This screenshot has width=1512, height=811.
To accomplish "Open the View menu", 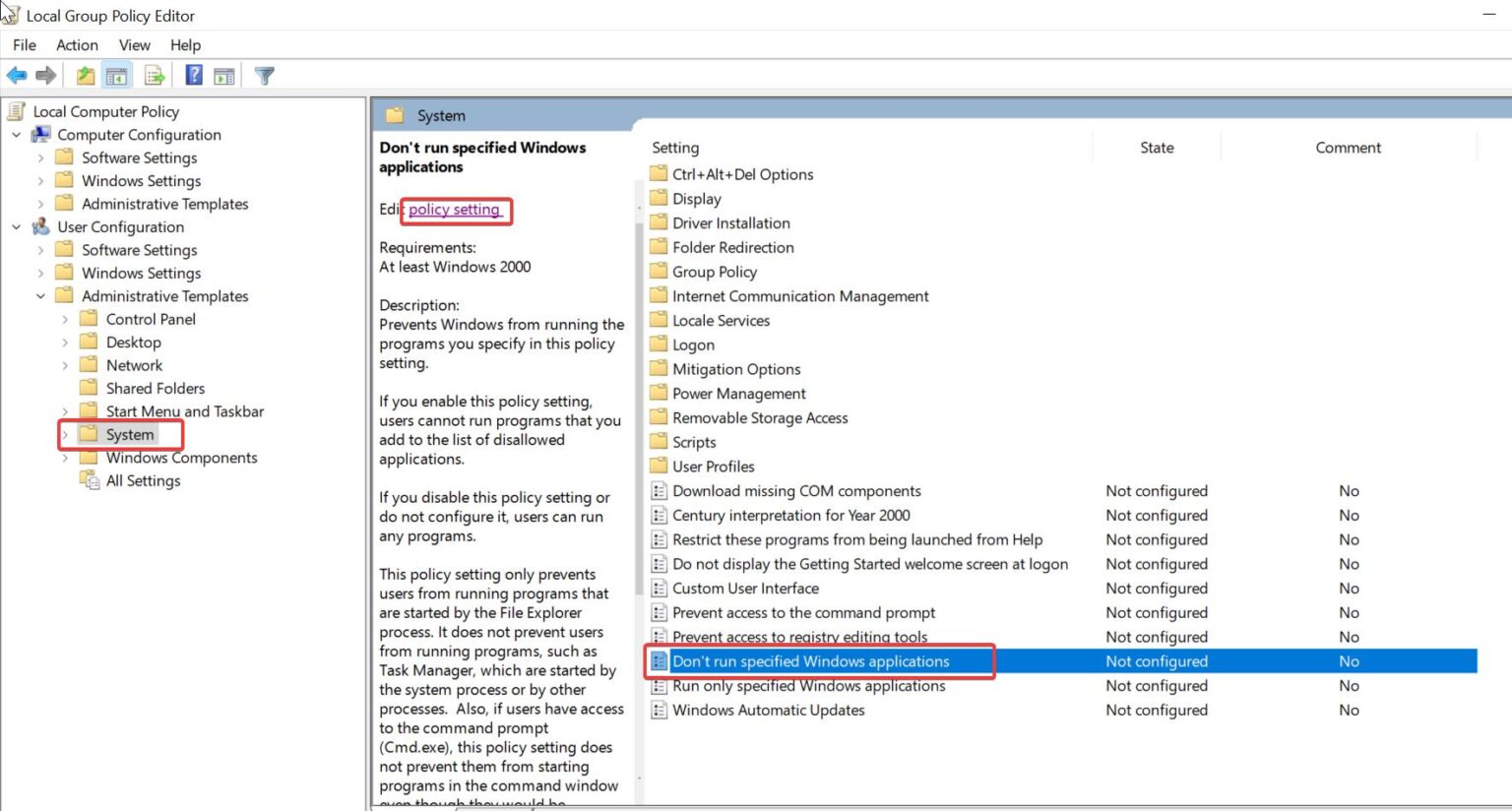I will click(x=135, y=44).
